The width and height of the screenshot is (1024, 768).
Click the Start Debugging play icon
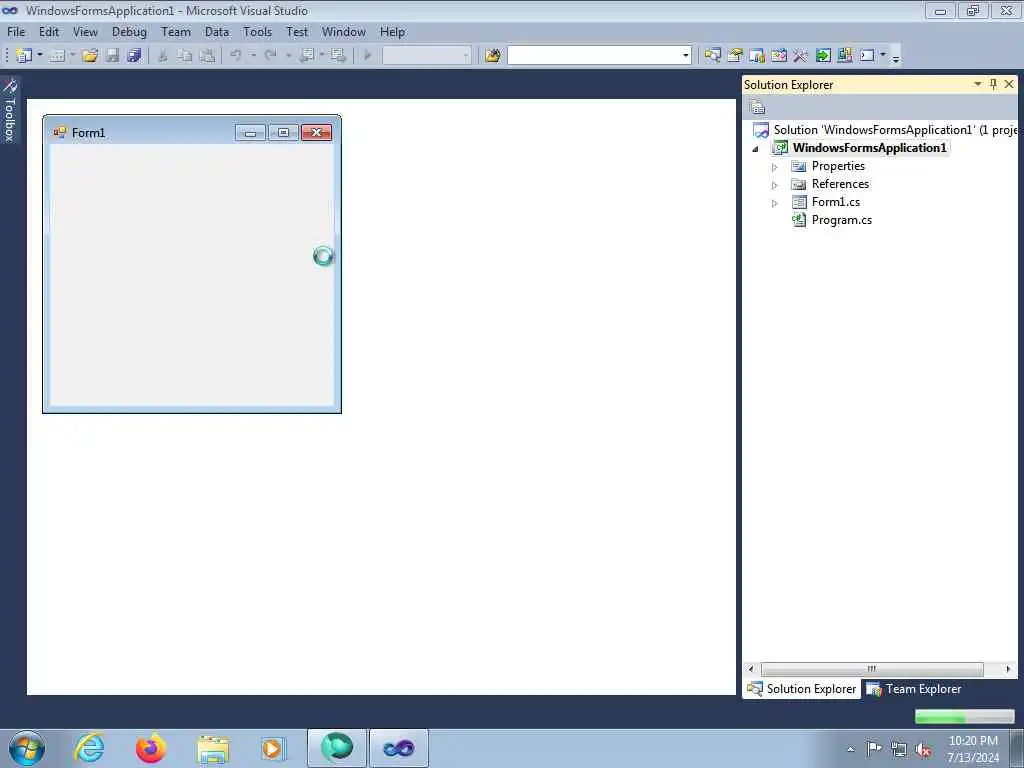368,56
